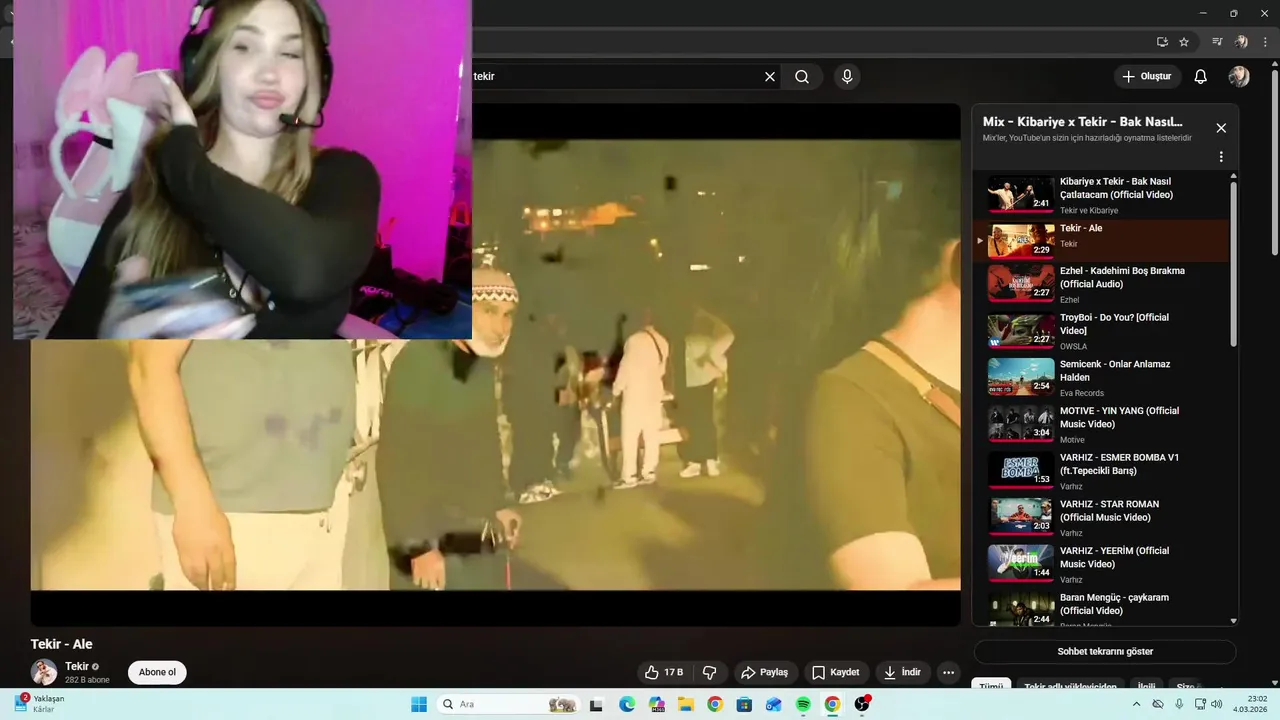
Task: Click the page scrollbar up arrow
Action: pos(1274,64)
